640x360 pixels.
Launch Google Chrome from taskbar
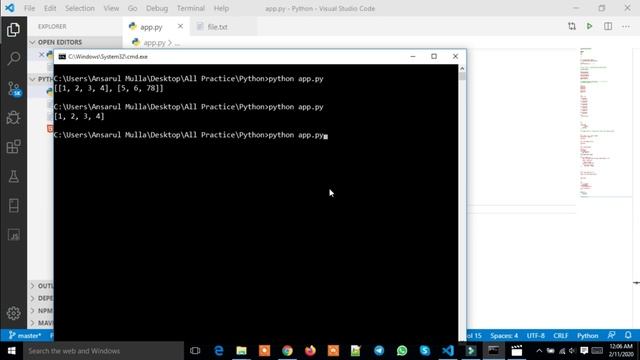(x=287, y=351)
